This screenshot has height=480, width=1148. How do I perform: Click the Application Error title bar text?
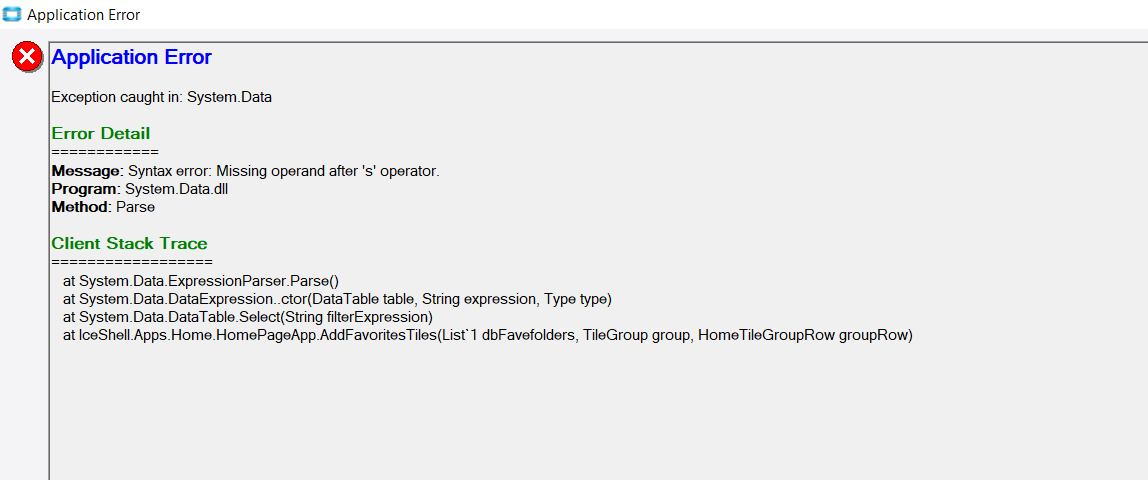(x=83, y=15)
